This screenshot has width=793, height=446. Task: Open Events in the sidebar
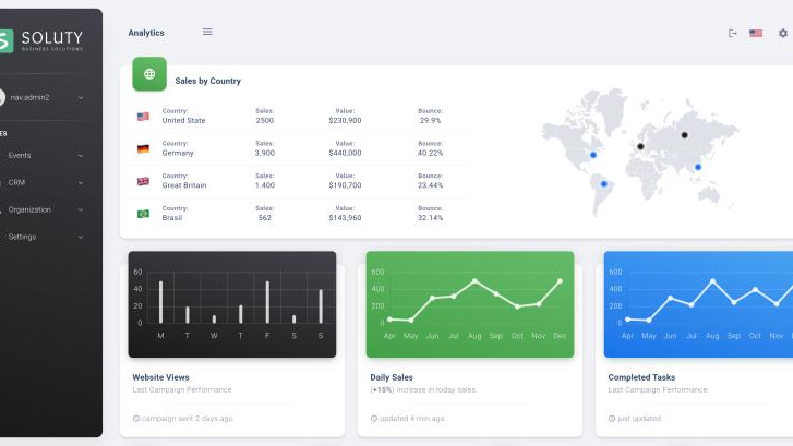click(20, 155)
